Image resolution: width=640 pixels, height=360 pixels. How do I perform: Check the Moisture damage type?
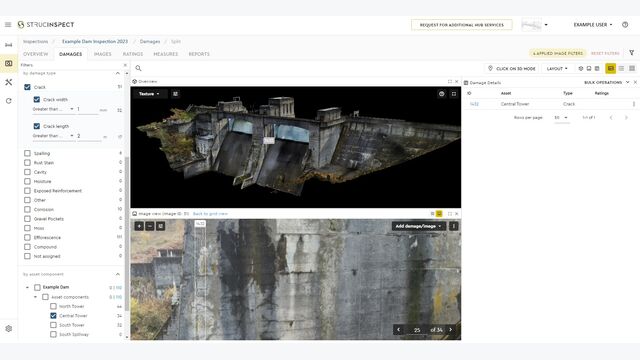pos(27,181)
